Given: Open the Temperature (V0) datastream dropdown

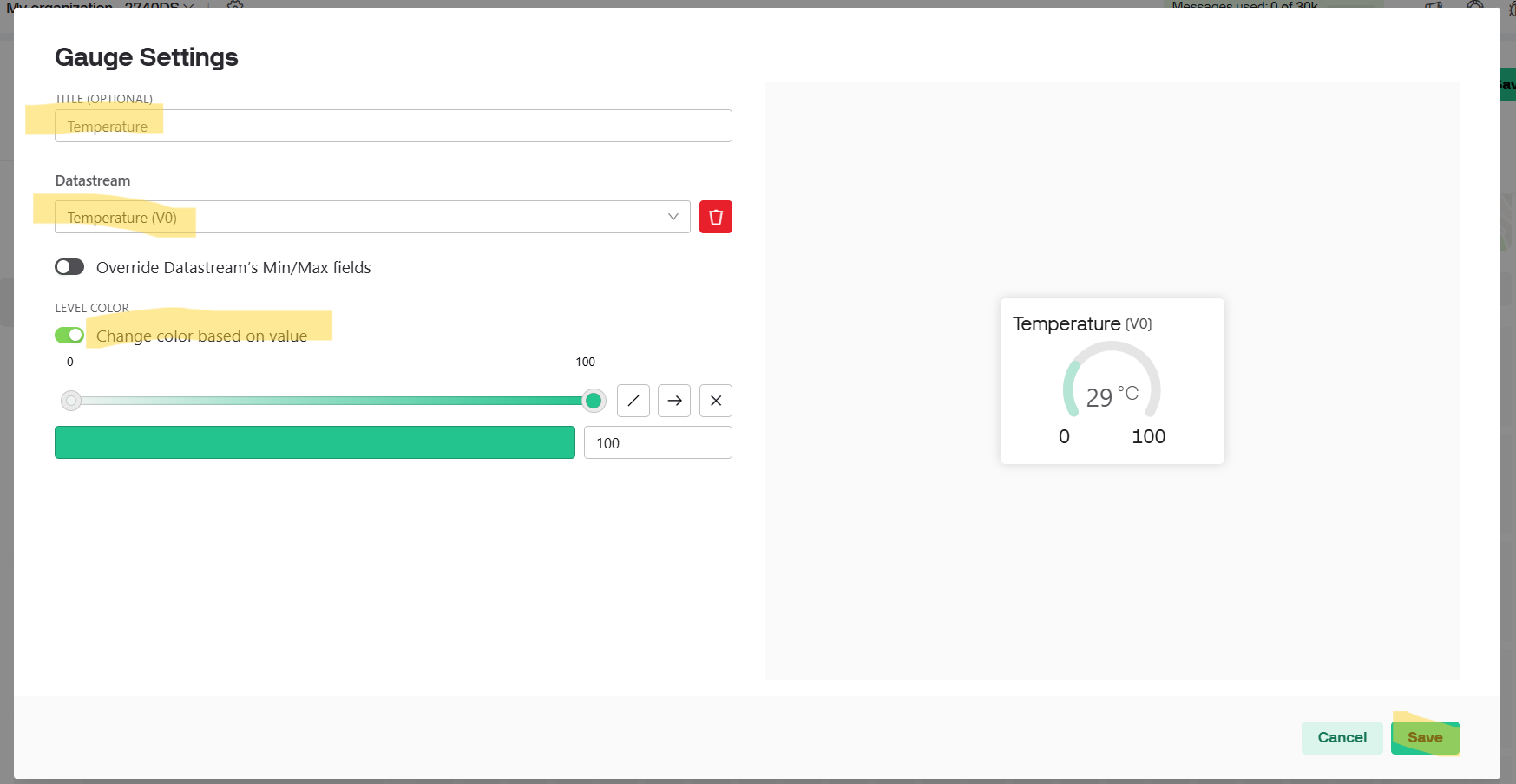Looking at the screenshot, I should point(364,217).
